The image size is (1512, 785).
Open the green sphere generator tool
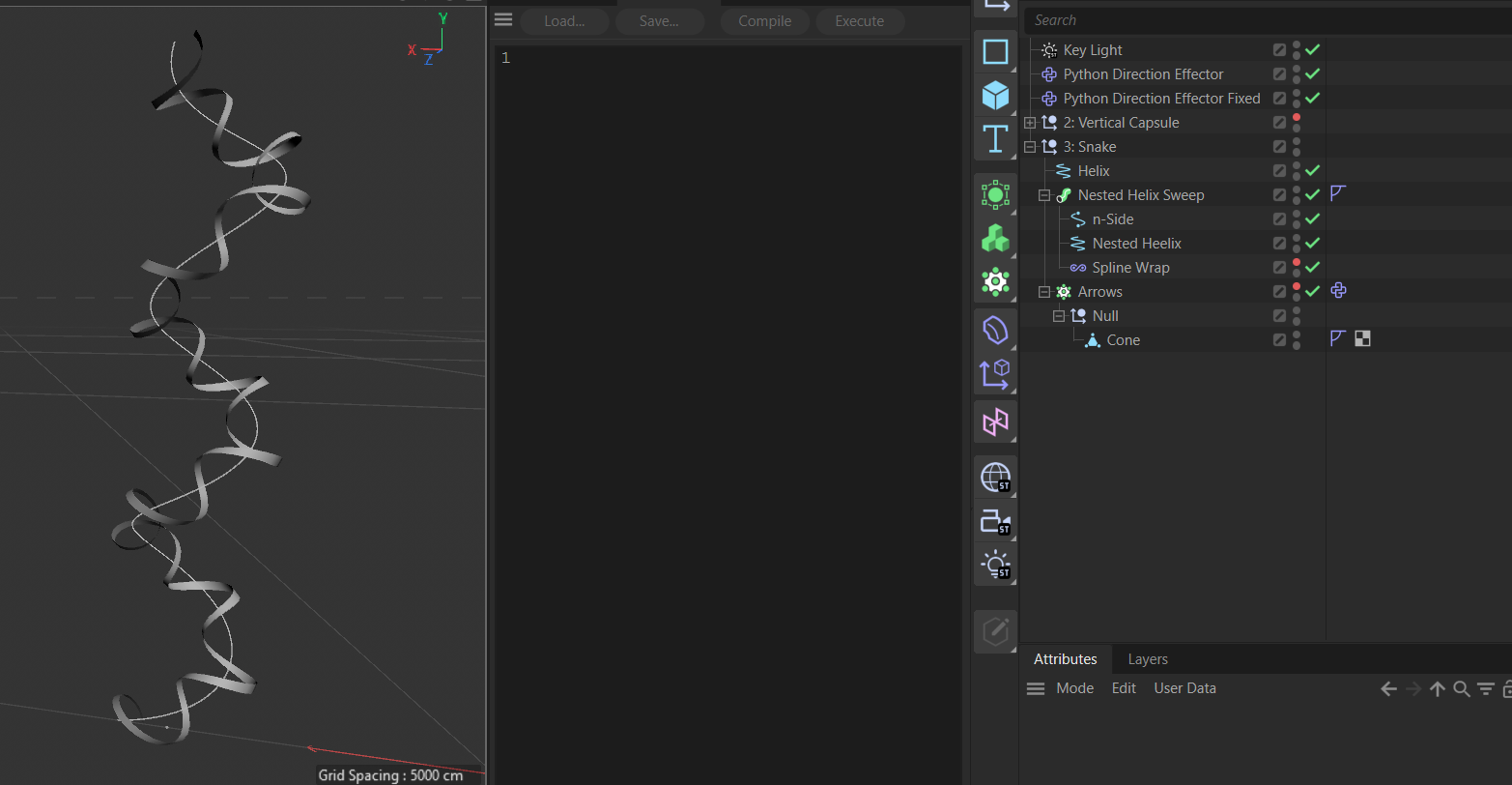(x=995, y=194)
